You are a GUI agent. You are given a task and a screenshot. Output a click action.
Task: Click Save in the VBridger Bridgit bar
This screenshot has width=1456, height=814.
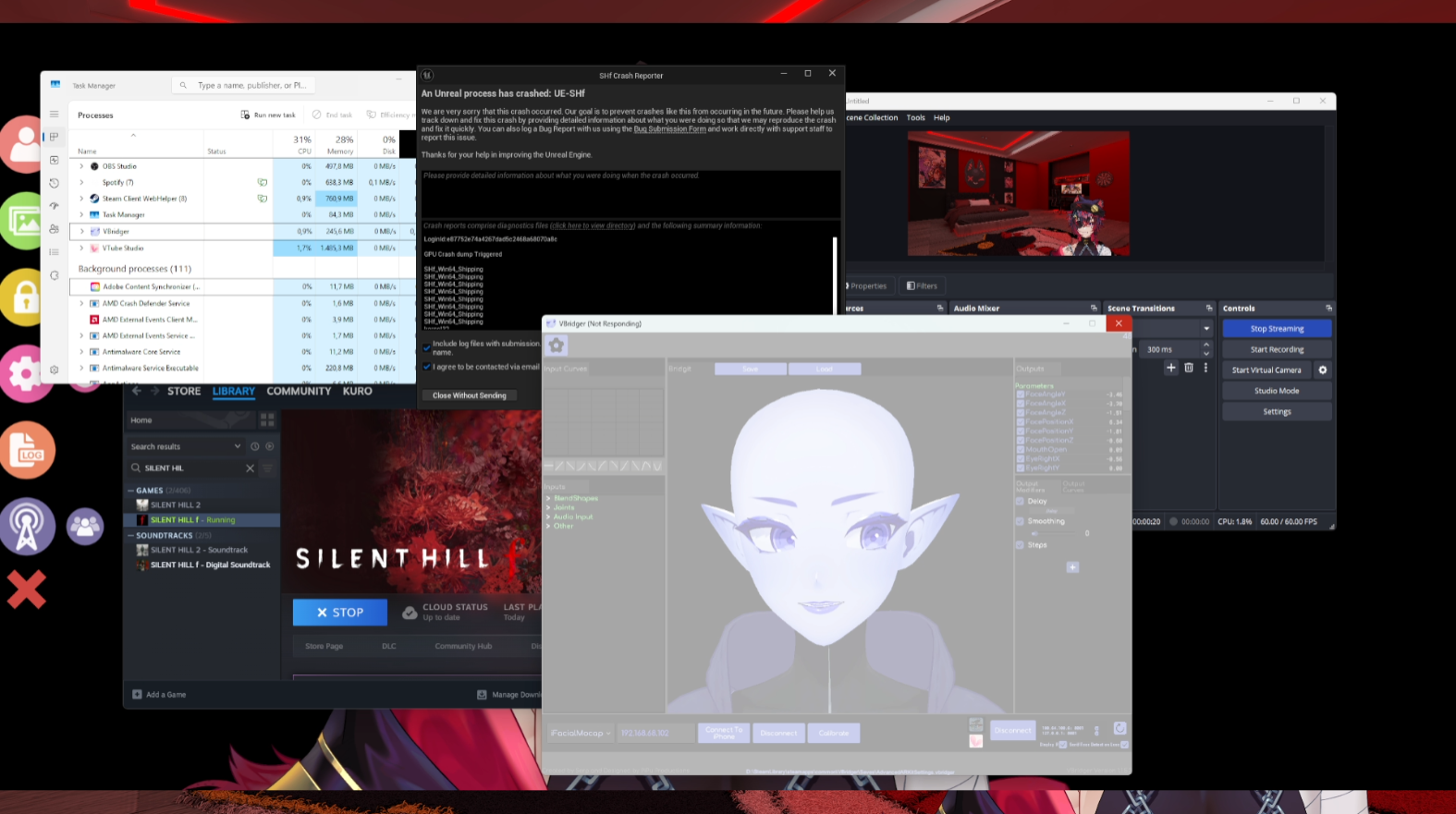point(751,369)
